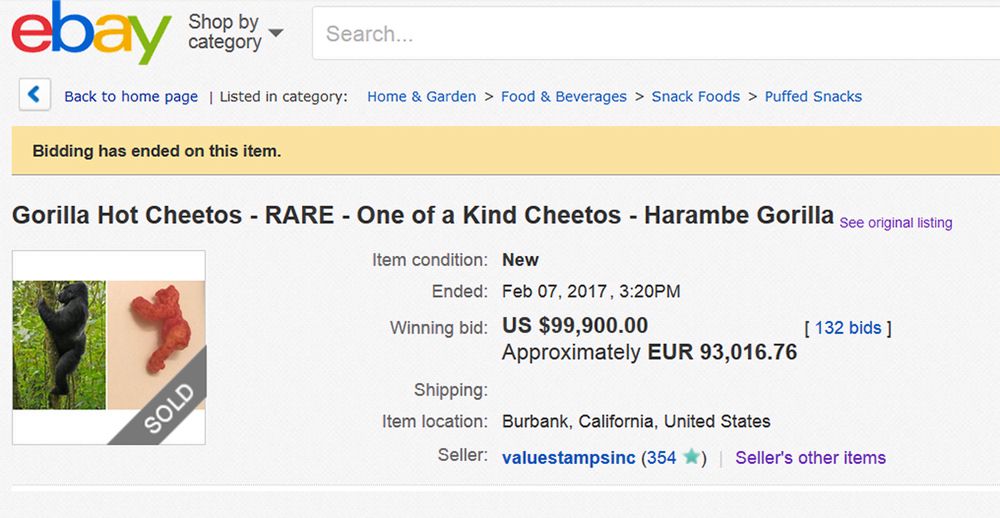Expand the Shop by category dropdown
Image resolution: width=1000 pixels, height=518 pixels.
tap(235, 32)
